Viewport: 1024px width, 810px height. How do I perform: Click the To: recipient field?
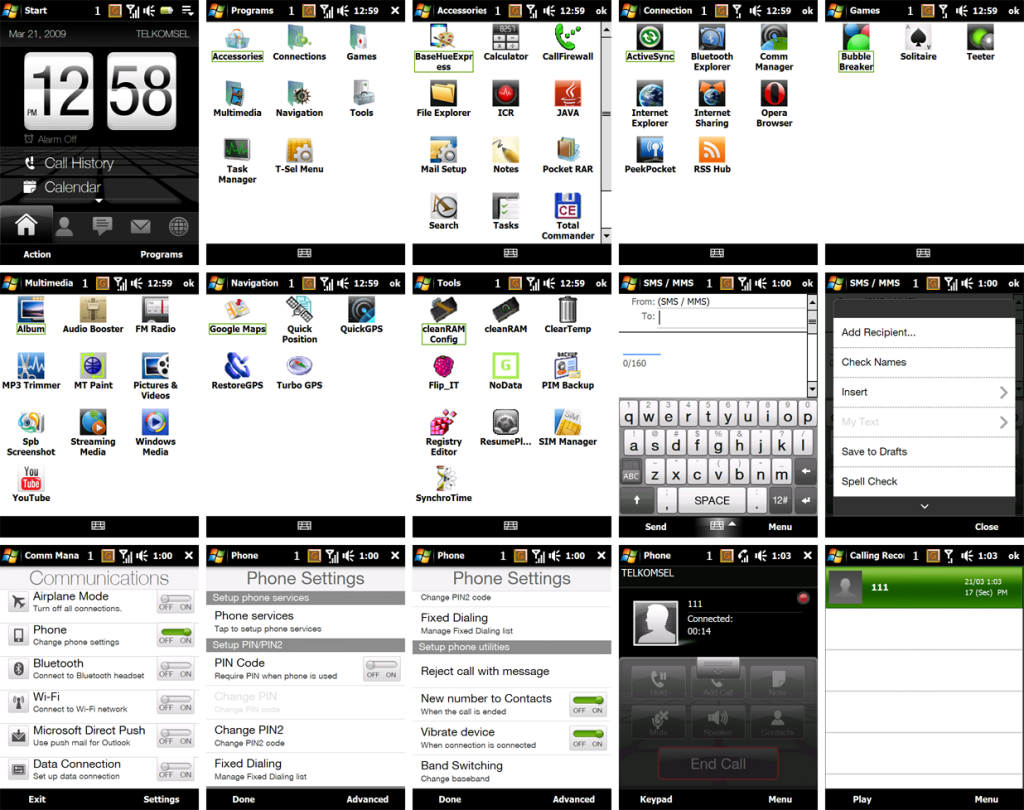(x=731, y=317)
